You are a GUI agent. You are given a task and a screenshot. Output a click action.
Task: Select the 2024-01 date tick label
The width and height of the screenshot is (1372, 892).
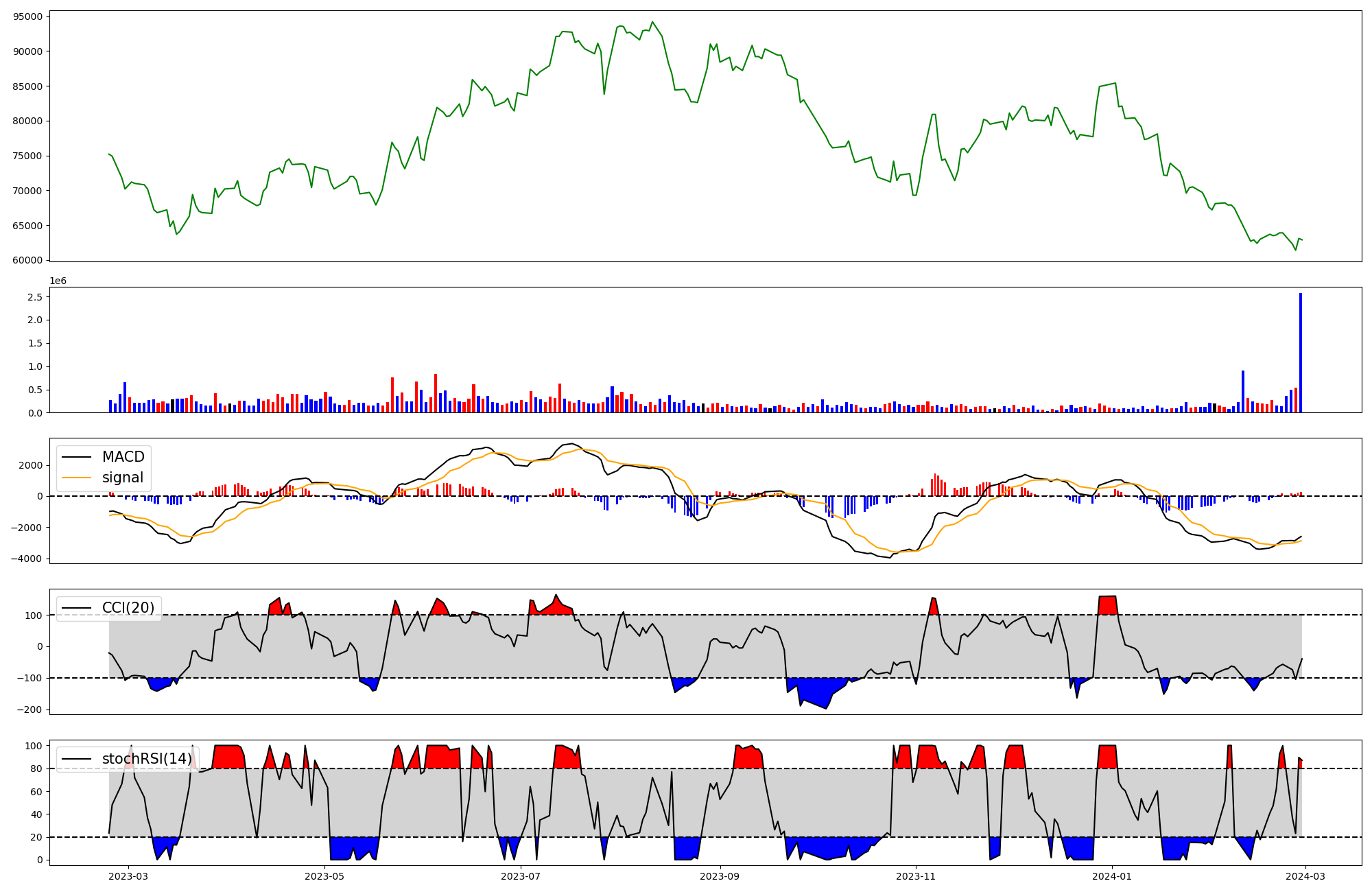[1112, 876]
